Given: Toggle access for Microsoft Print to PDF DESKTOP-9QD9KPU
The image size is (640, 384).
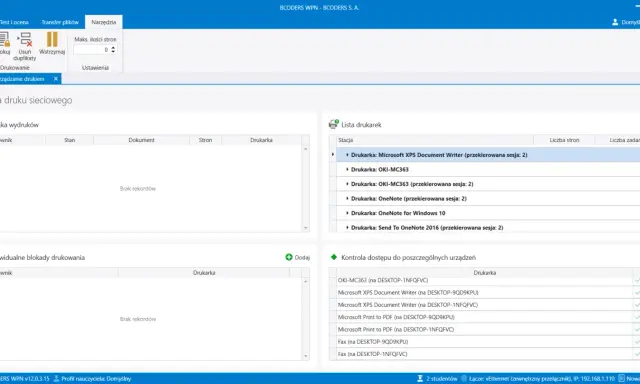Looking at the screenshot, I should pyautogui.click(x=636, y=317).
